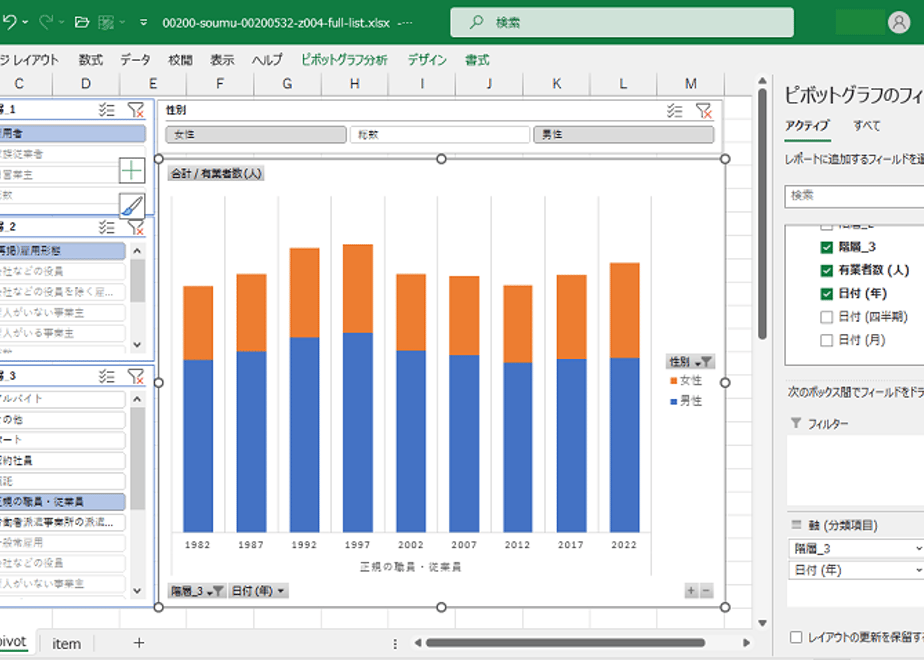Switch to the すべて tab in field pane
The height and width of the screenshot is (660, 924).
(866, 126)
